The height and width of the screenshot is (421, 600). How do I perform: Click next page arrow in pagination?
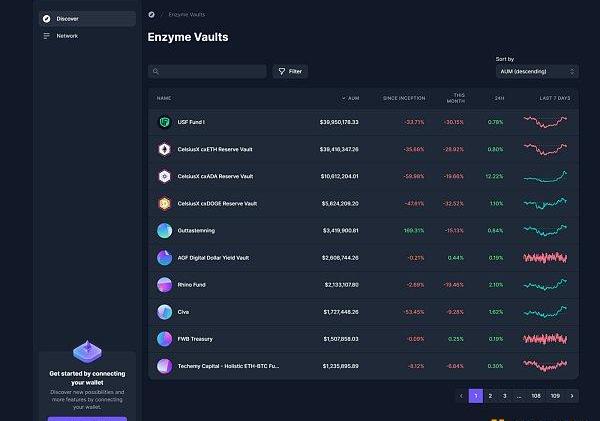point(572,396)
